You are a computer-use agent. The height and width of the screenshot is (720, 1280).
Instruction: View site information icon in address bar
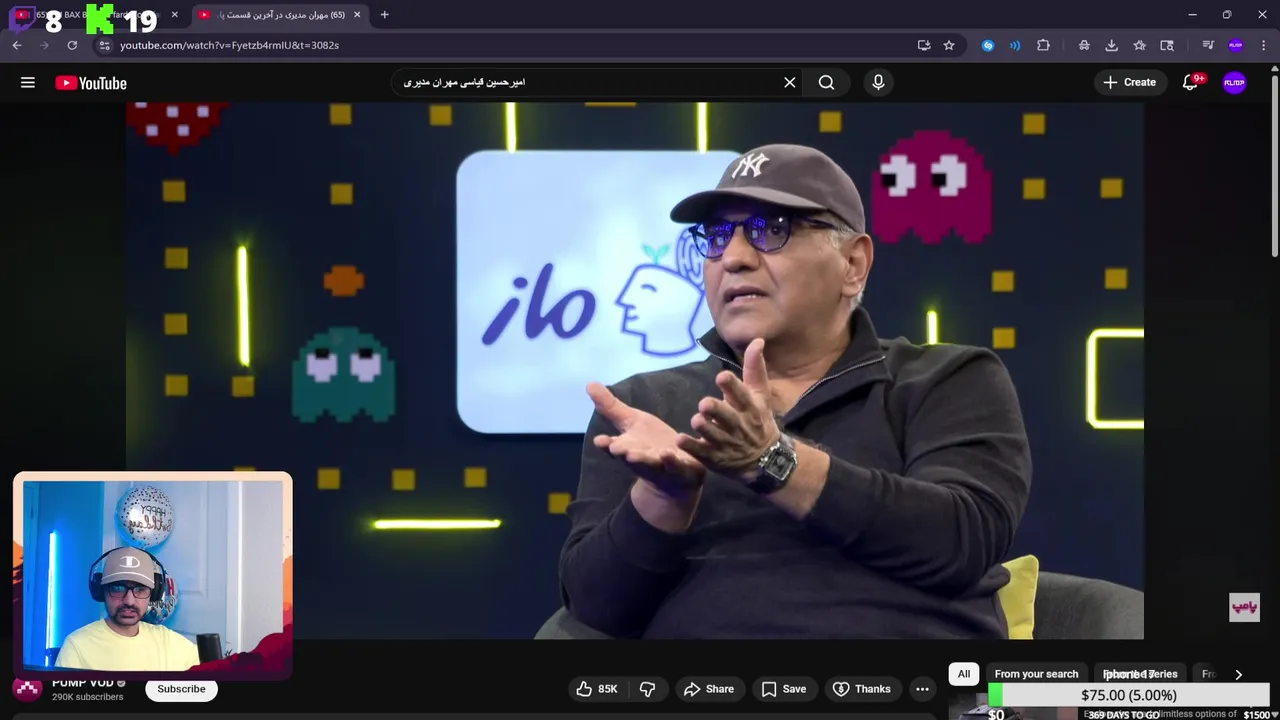[x=104, y=45]
